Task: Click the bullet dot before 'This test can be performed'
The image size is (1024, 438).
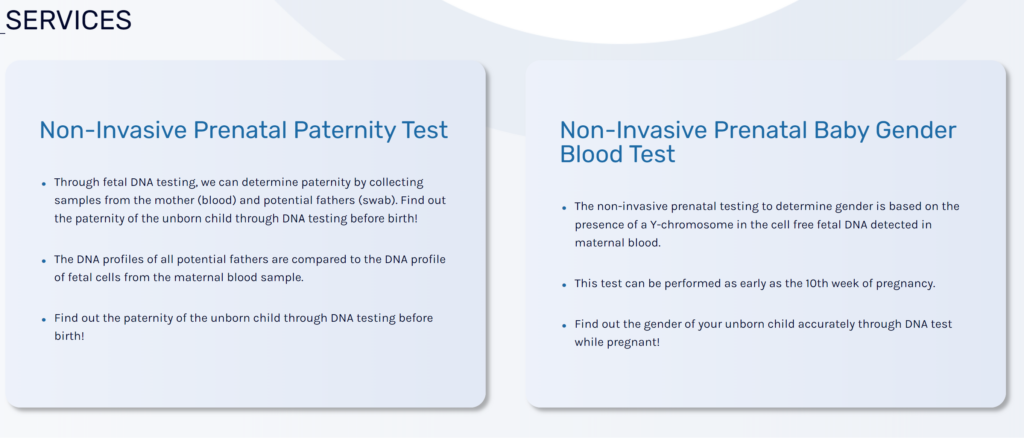Action: click(x=564, y=285)
